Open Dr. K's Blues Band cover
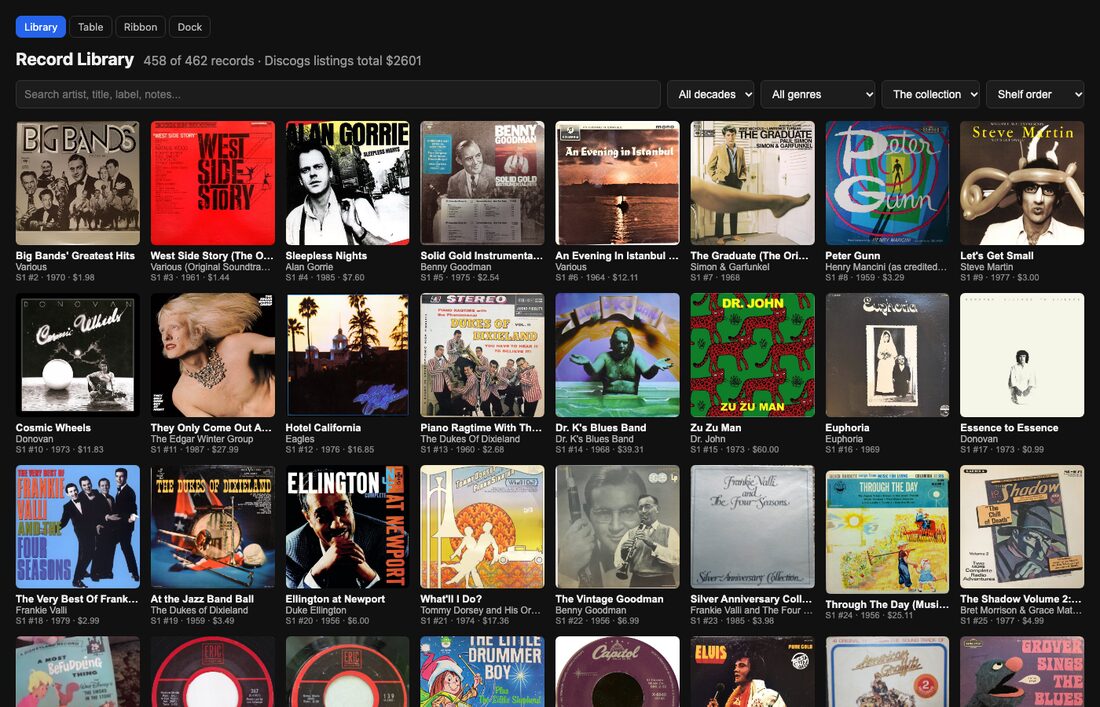The width and height of the screenshot is (1100, 707). coord(617,355)
